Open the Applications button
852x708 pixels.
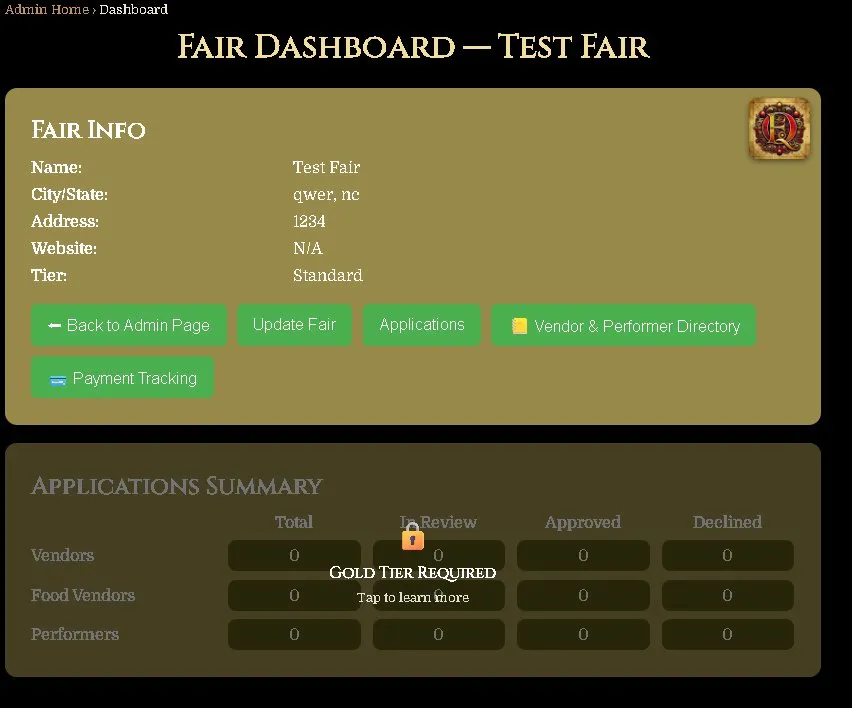(422, 324)
